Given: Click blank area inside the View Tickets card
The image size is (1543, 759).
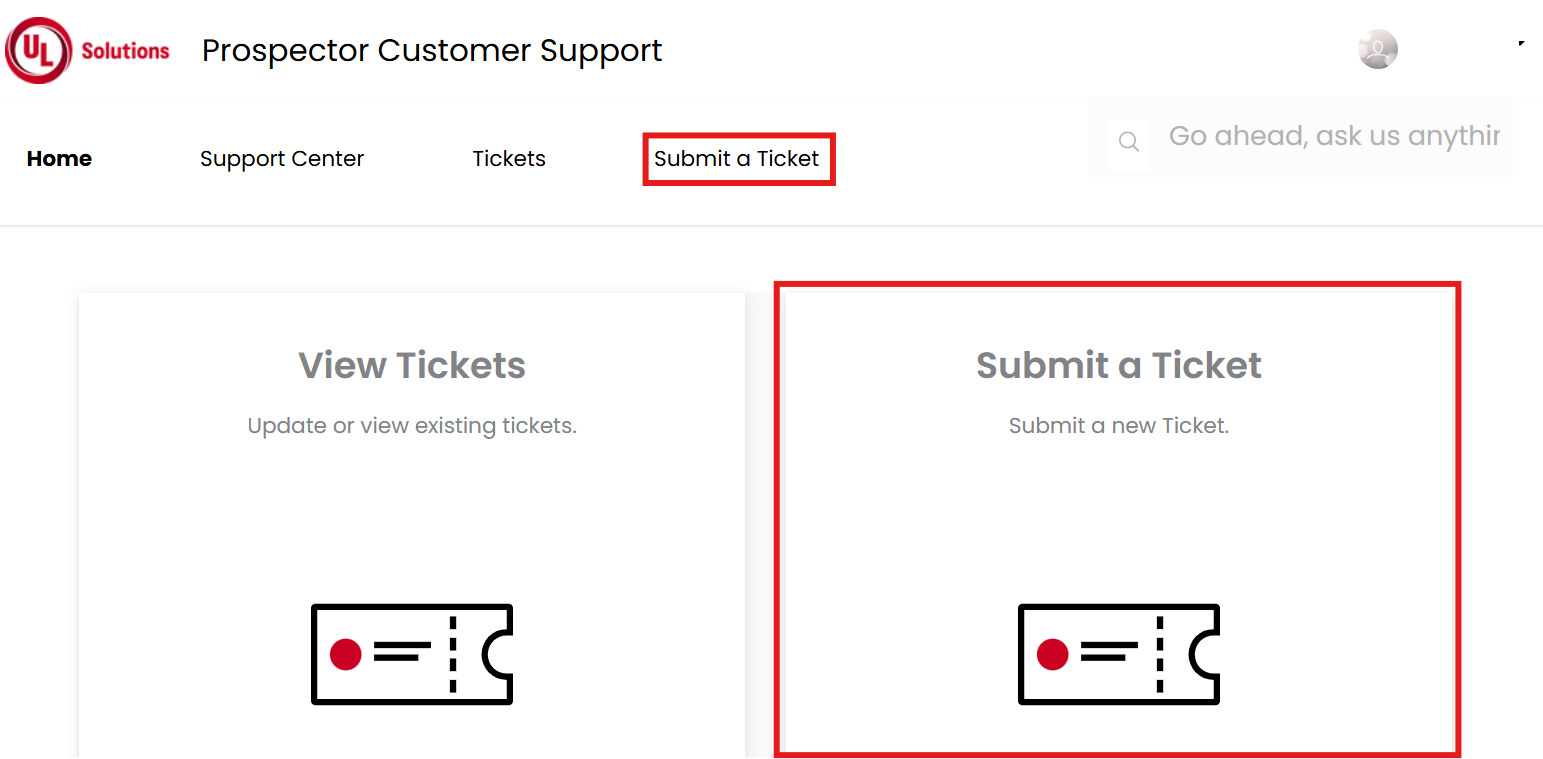Looking at the screenshot, I should (x=412, y=520).
